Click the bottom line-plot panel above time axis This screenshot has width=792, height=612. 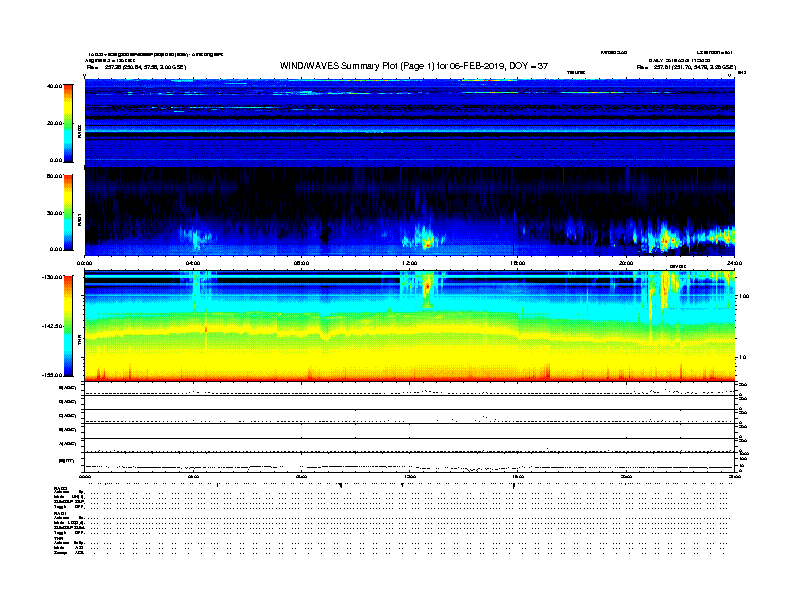point(410,463)
